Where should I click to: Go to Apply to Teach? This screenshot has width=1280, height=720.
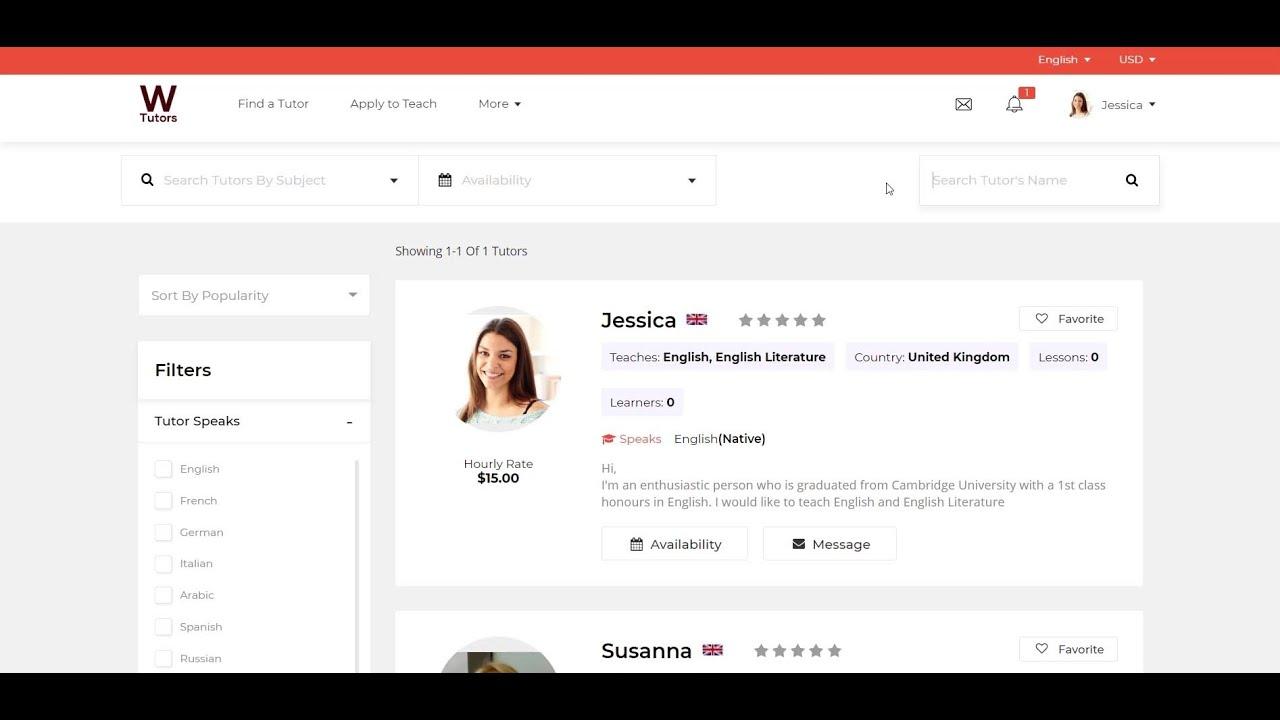[x=393, y=104]
